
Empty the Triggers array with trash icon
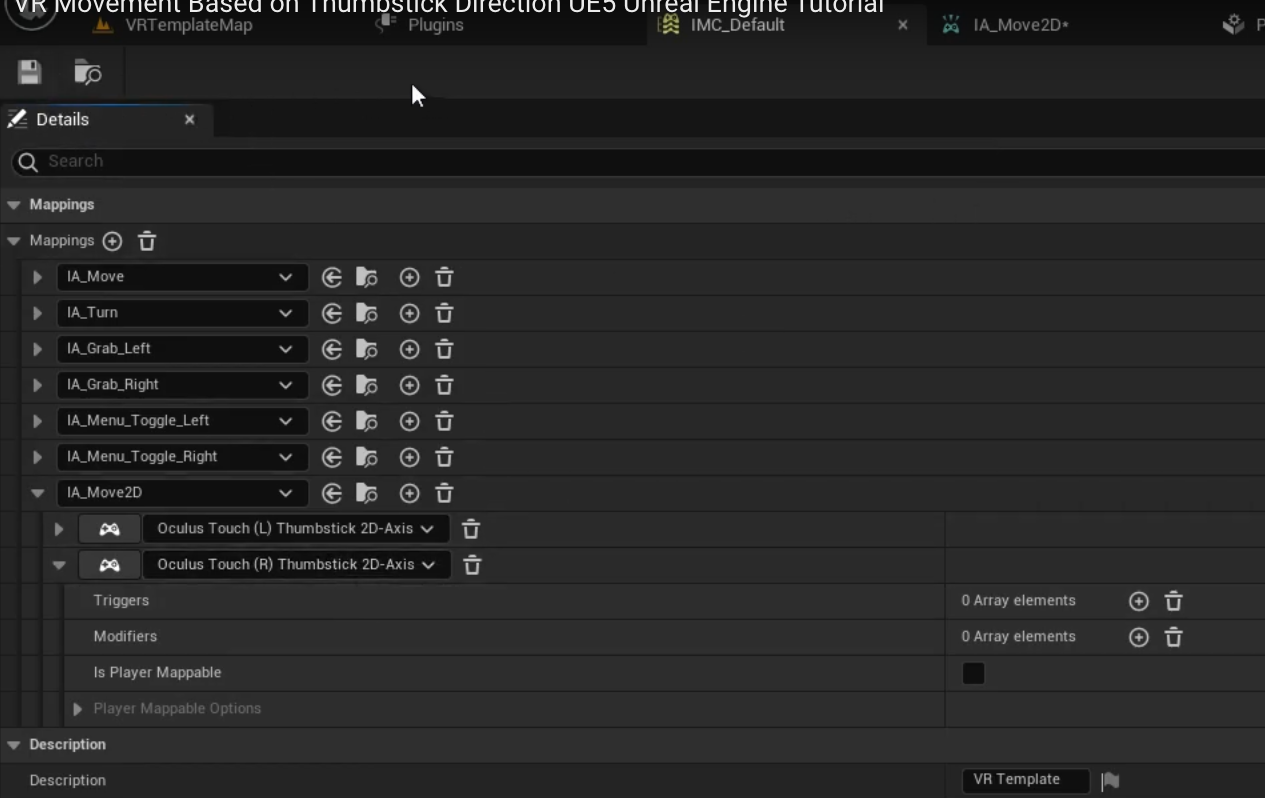[x=1173, y=601]
